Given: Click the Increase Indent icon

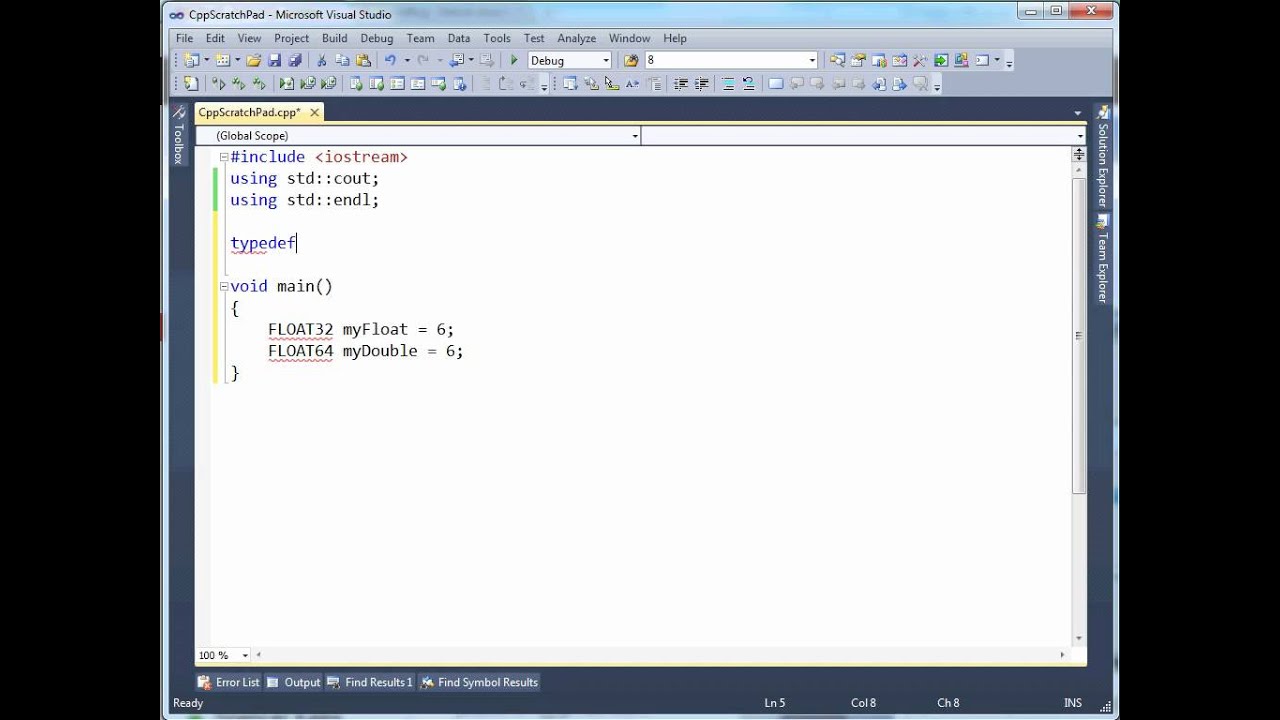Looking at the screenshot, I should tap(701, 84).
